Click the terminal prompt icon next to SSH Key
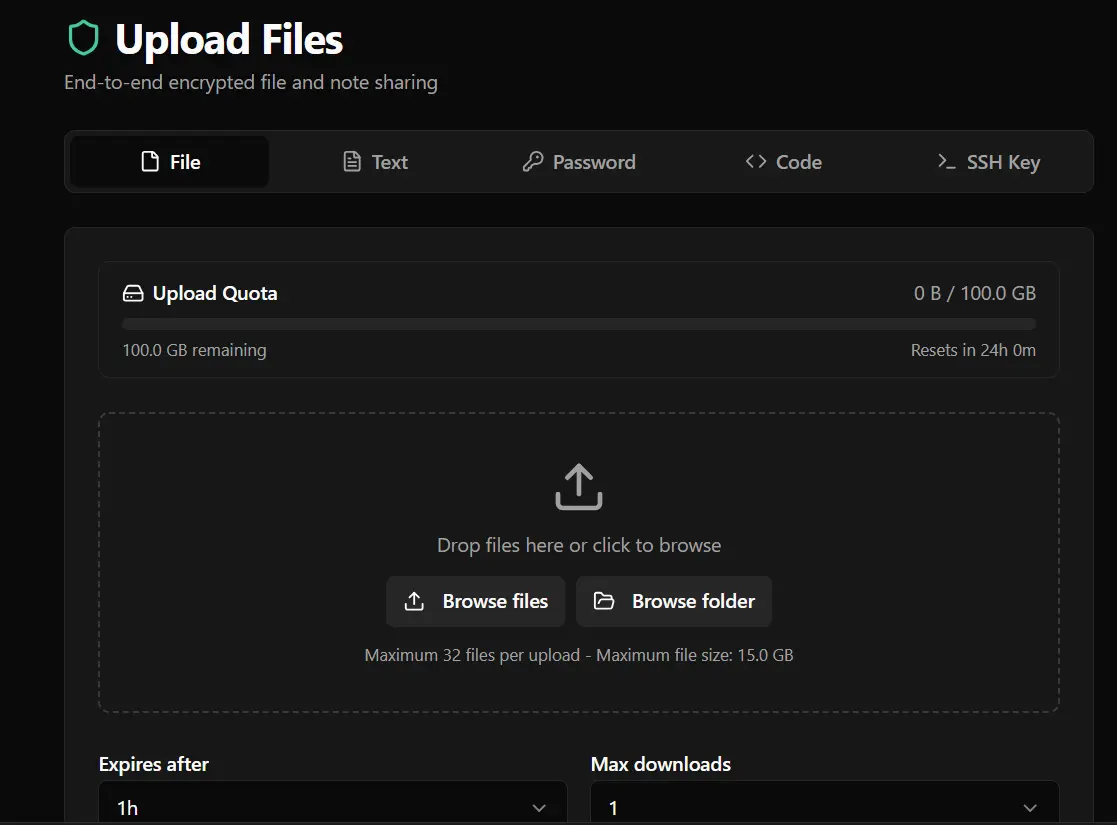 pyautogui.click(x=946, y=162)
